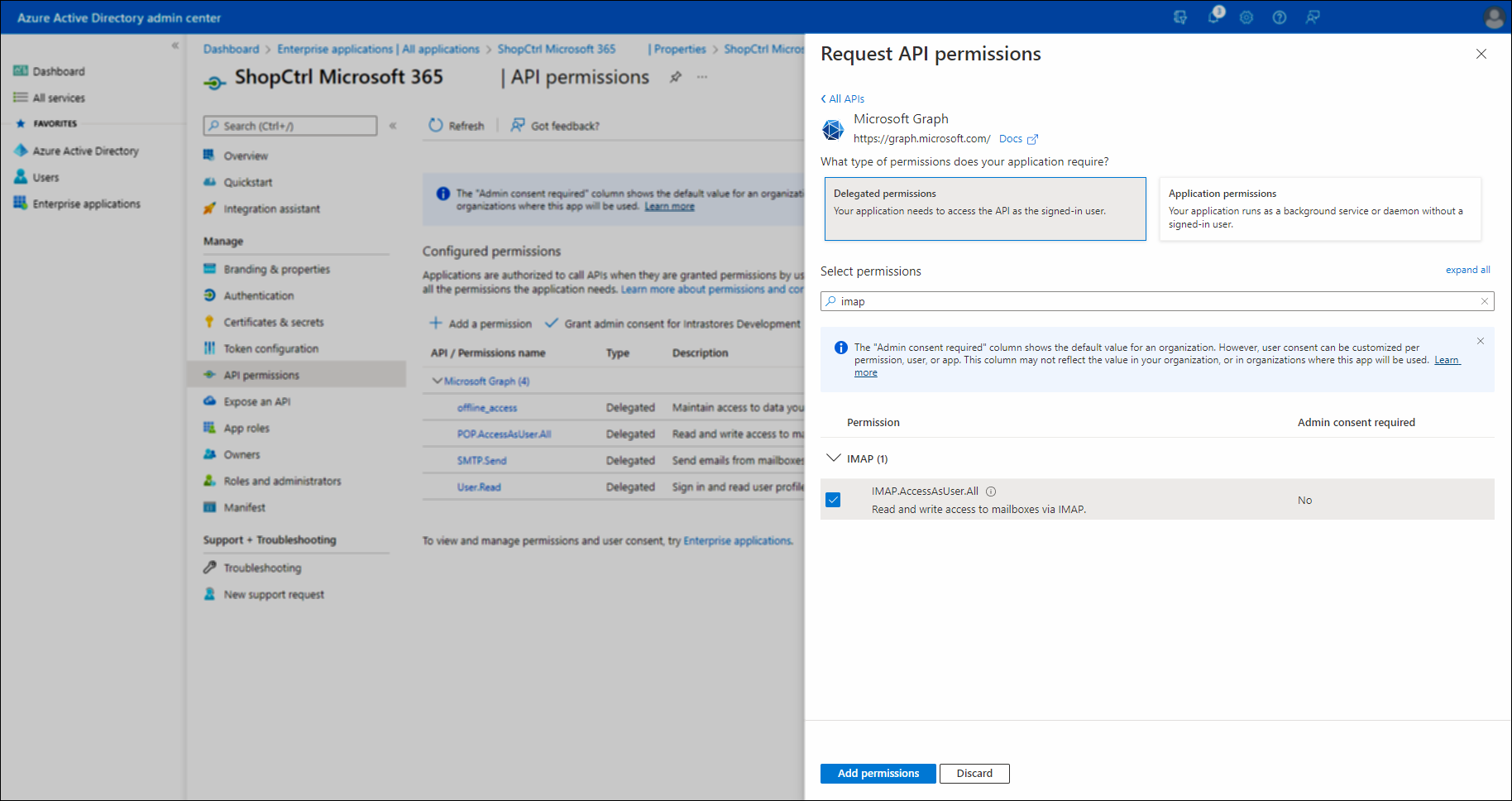Uncheck IMAP.AccessAsUser.All permission checkbox

coord(833,500)
